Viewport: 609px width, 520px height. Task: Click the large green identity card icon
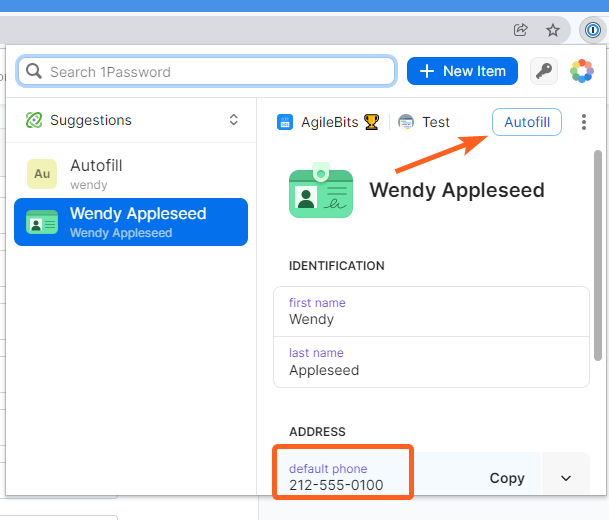(320, 190)
